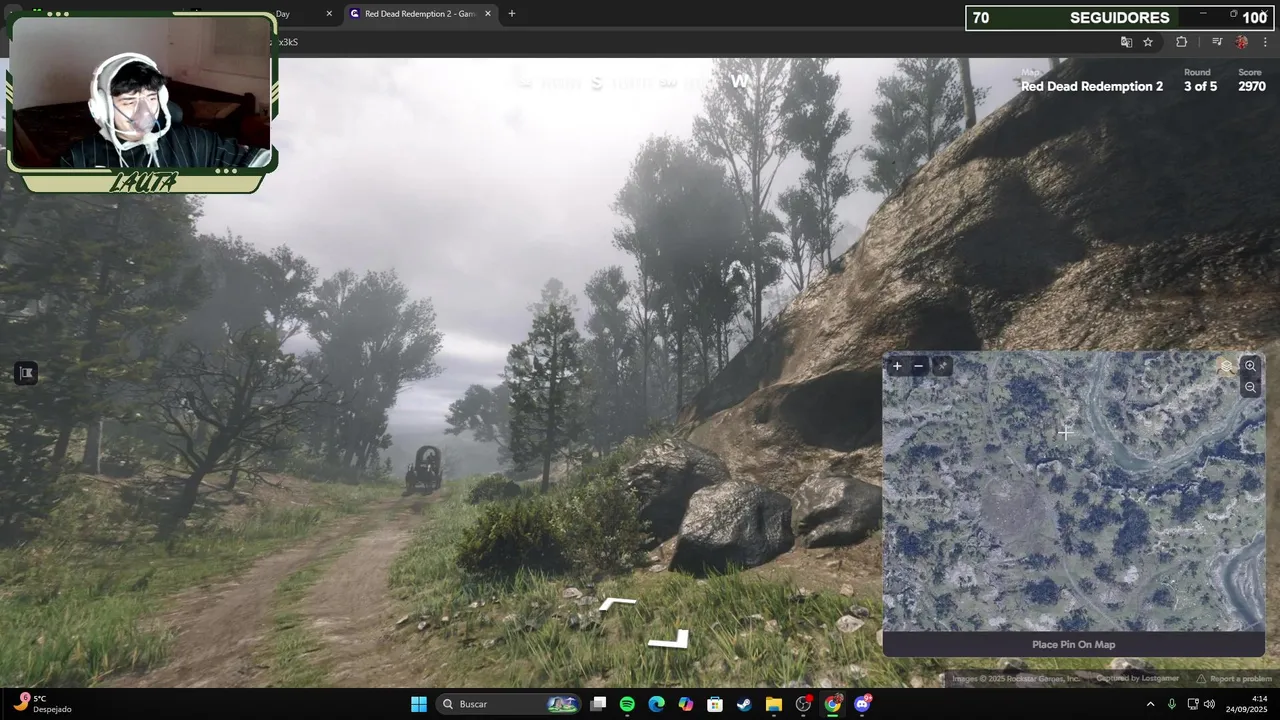The image size is (1280, 720).
Task: Click the compass W heading indicator
Action: 740,82
